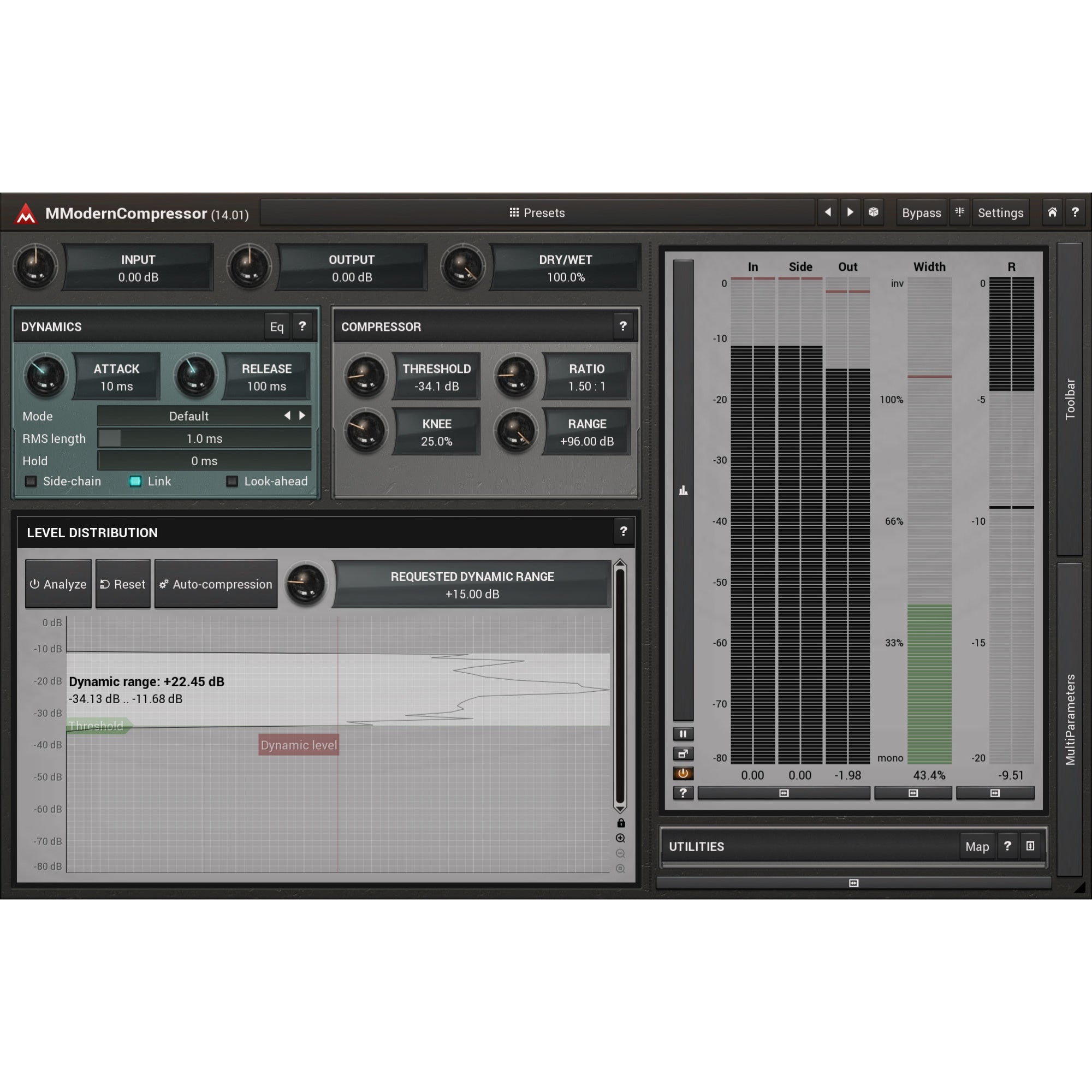1092x1092 pixels.
Task: Open Utilities help question mark
Action: pos(1007,846)
